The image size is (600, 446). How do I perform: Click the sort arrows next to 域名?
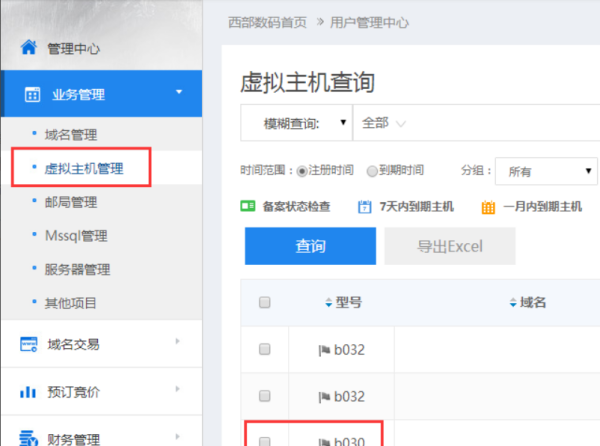[x=513, y=303]
